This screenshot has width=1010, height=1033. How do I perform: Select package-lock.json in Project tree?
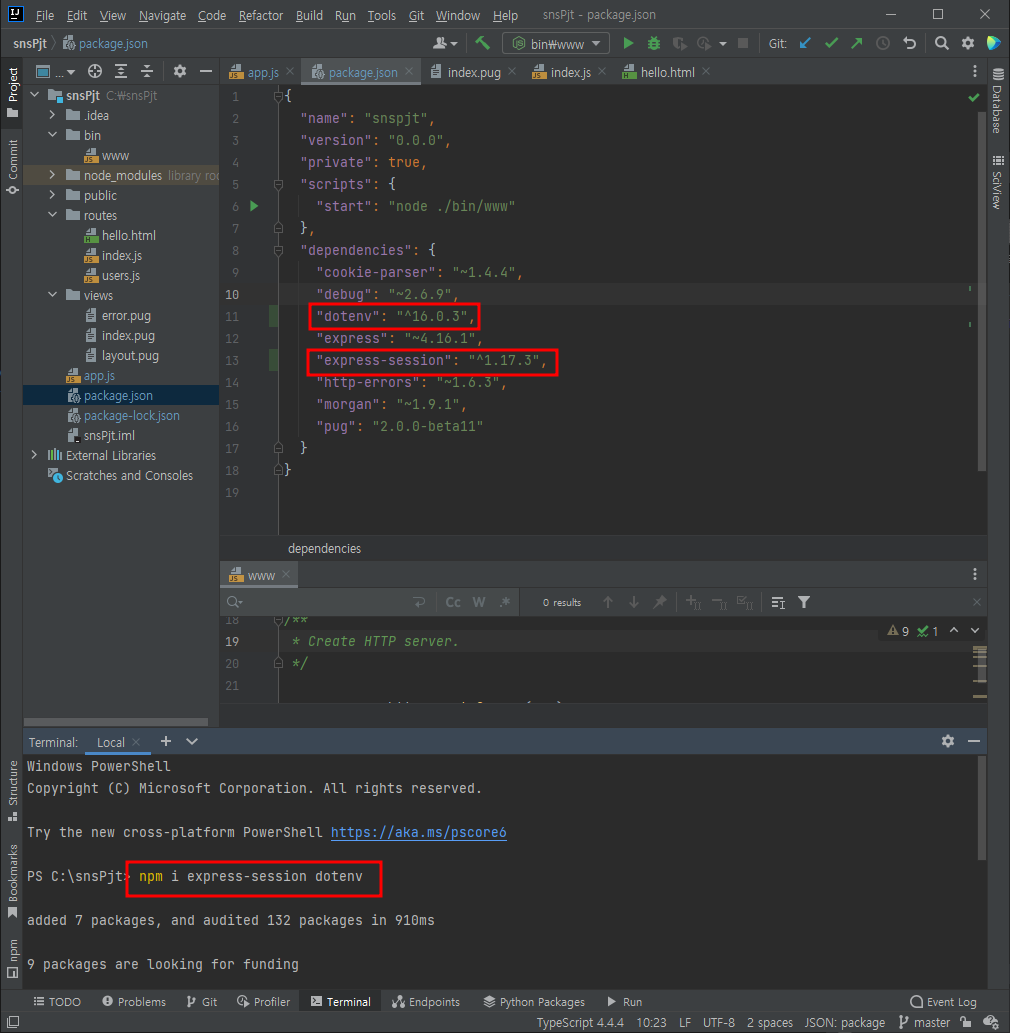(x=131, y=416)
